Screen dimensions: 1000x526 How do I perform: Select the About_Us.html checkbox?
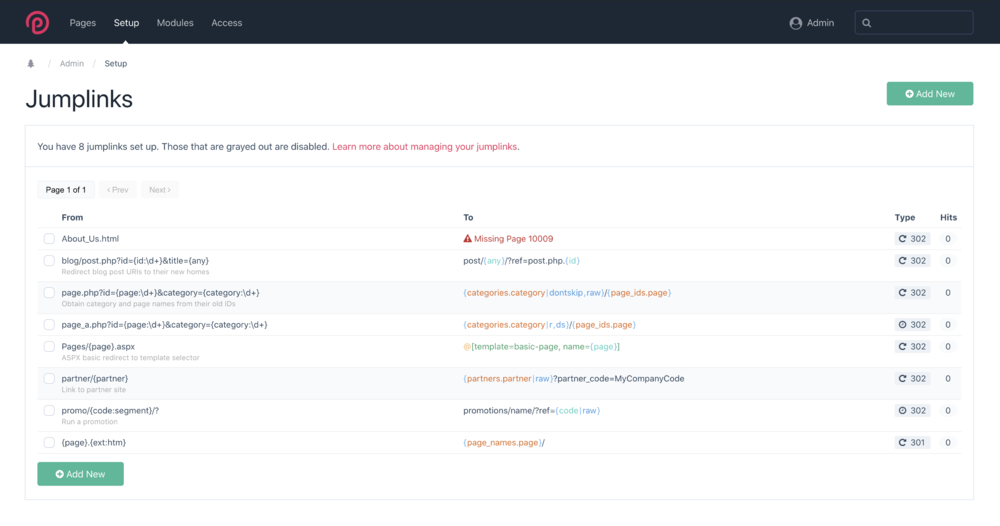tap(49, 239)
